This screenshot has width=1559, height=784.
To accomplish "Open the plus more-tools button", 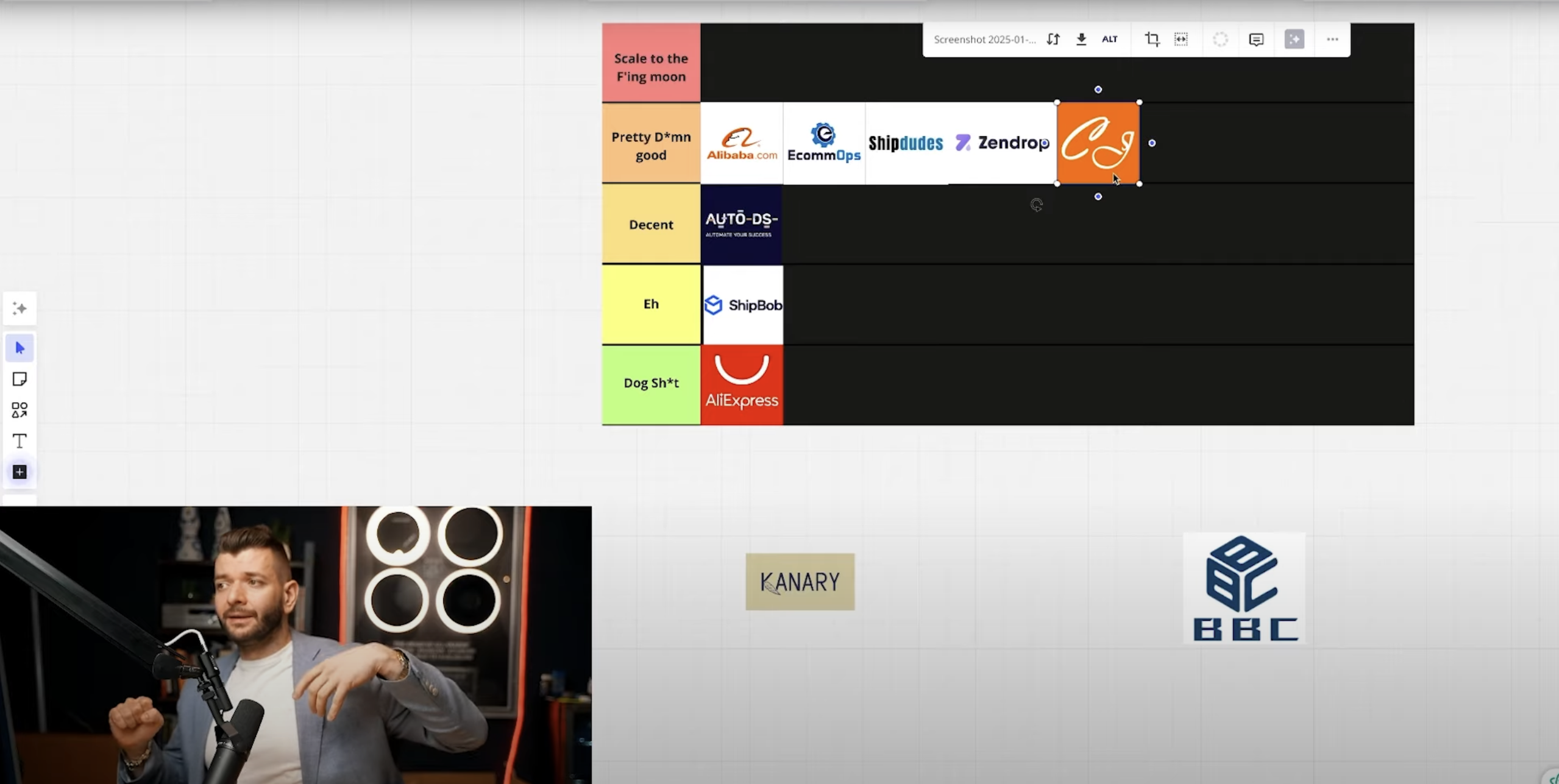I will pos(20,472).
